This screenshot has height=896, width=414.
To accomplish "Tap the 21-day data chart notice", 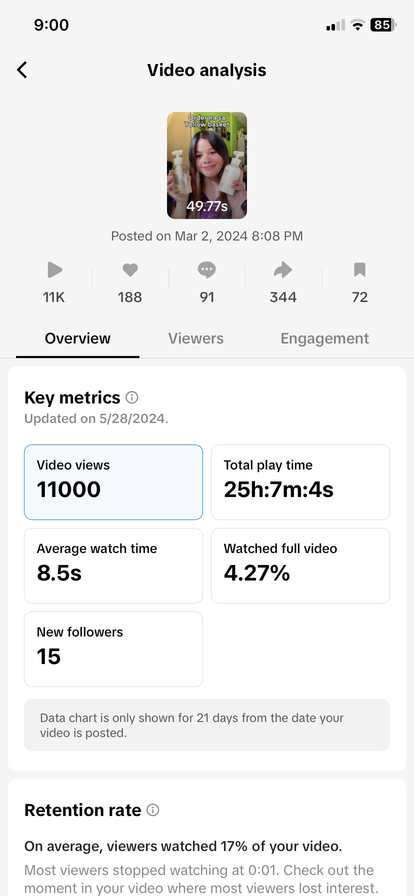I will pyautogui.click(x=207, y=725).
